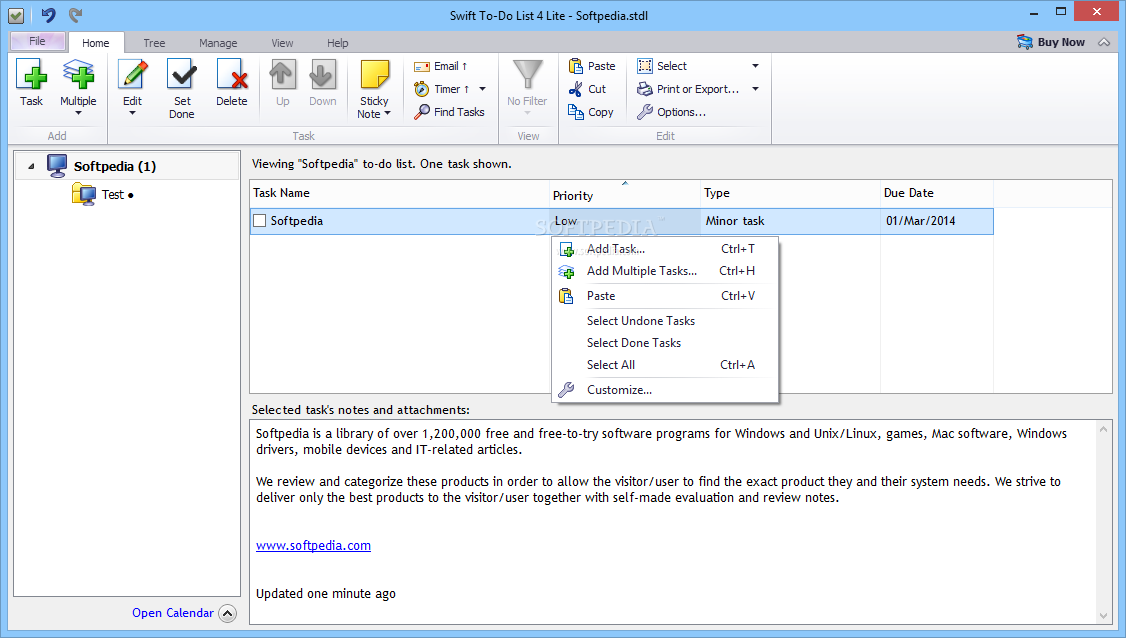Image resolution: width=1126 pixels, height=638 pixels.
Task: Sort by Task Name column header
Action: coord(399,193)
